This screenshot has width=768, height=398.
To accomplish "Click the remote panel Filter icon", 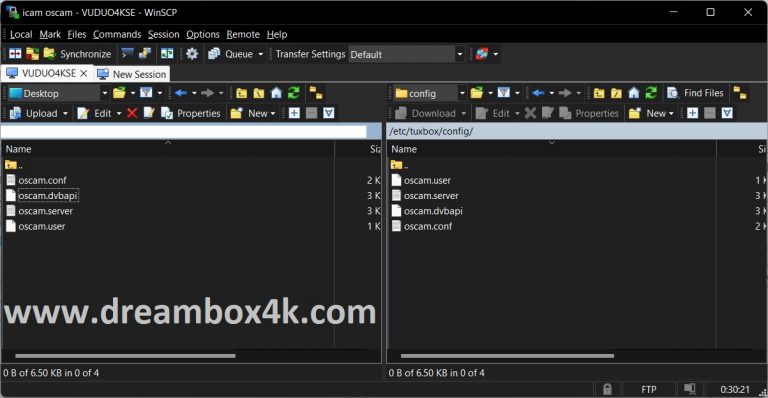I will click(504, 93).
